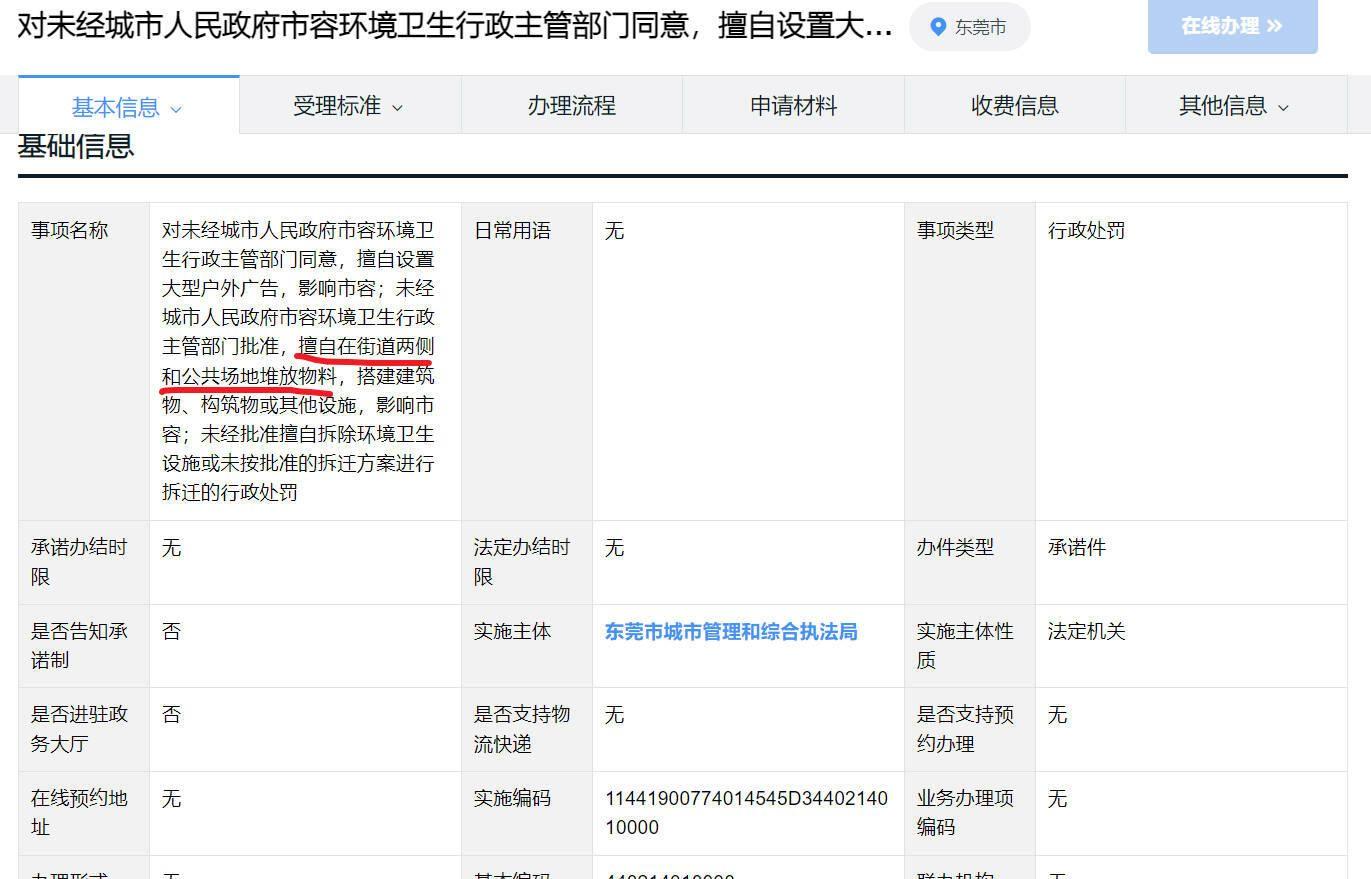Click the double-arrow icon on 在线办理
Image resolution: width=1371 pixels, height=879 pixels.
pyautogui.click(x=1274, y=27)
